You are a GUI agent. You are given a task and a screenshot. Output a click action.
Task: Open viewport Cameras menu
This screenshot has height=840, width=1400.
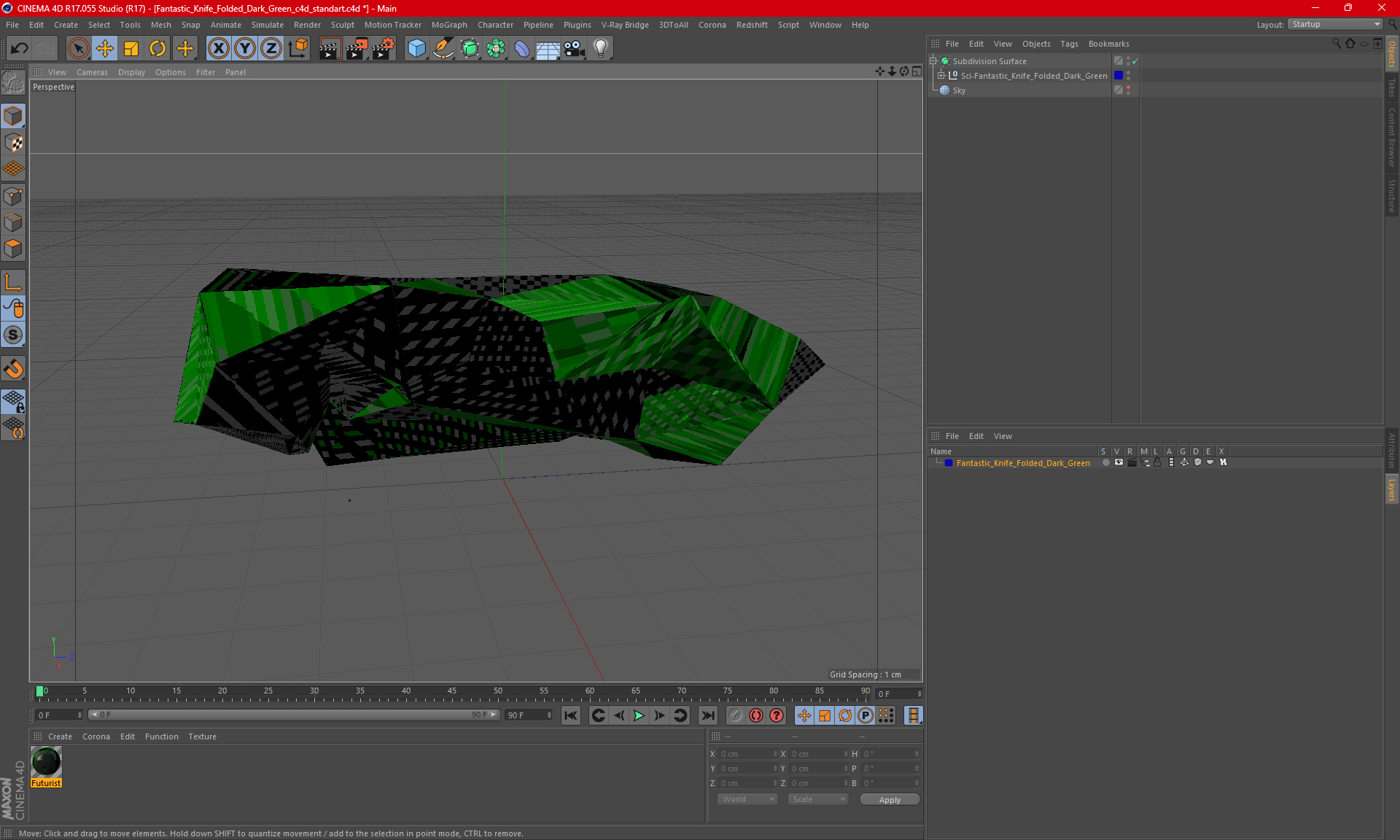[x=92, y=72]
